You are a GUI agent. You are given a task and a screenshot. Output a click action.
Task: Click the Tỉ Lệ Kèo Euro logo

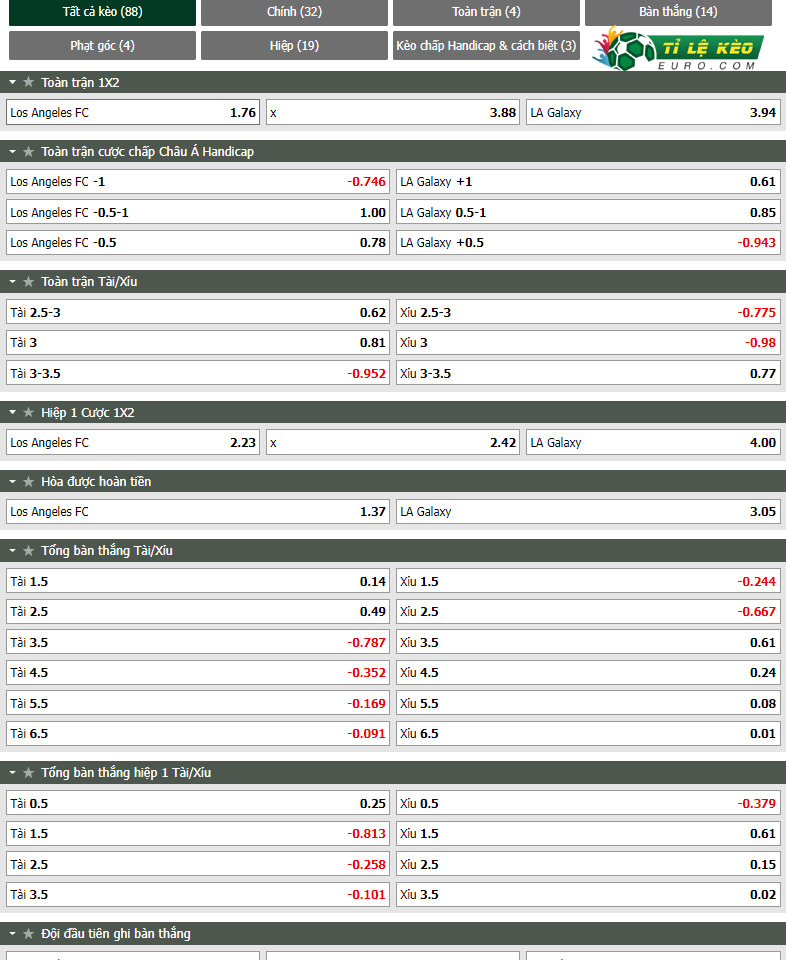point(678,48)
